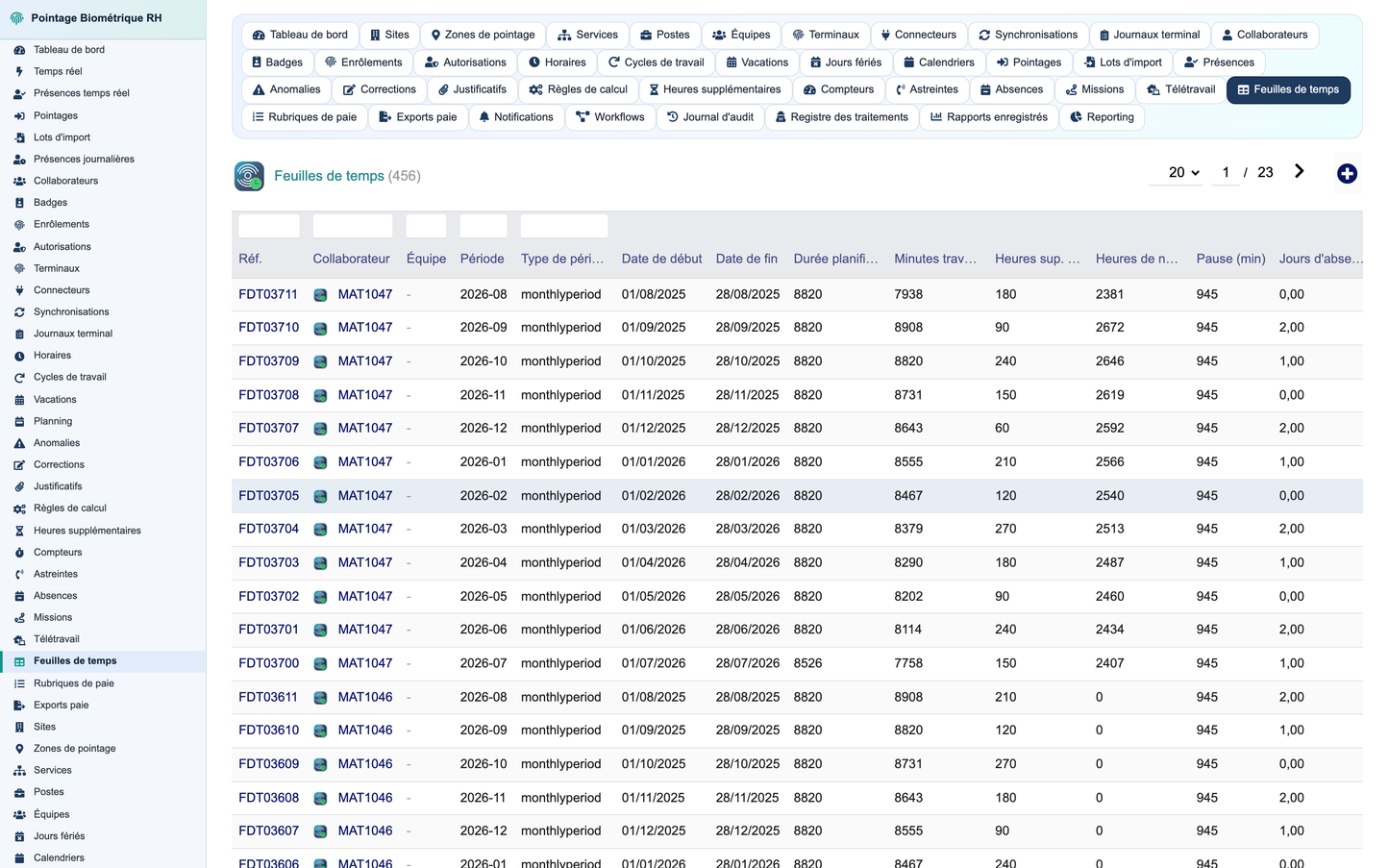Click the Astreintes phone icon in sidebar
The image size is (1389, 868).
tap(19, 575)
